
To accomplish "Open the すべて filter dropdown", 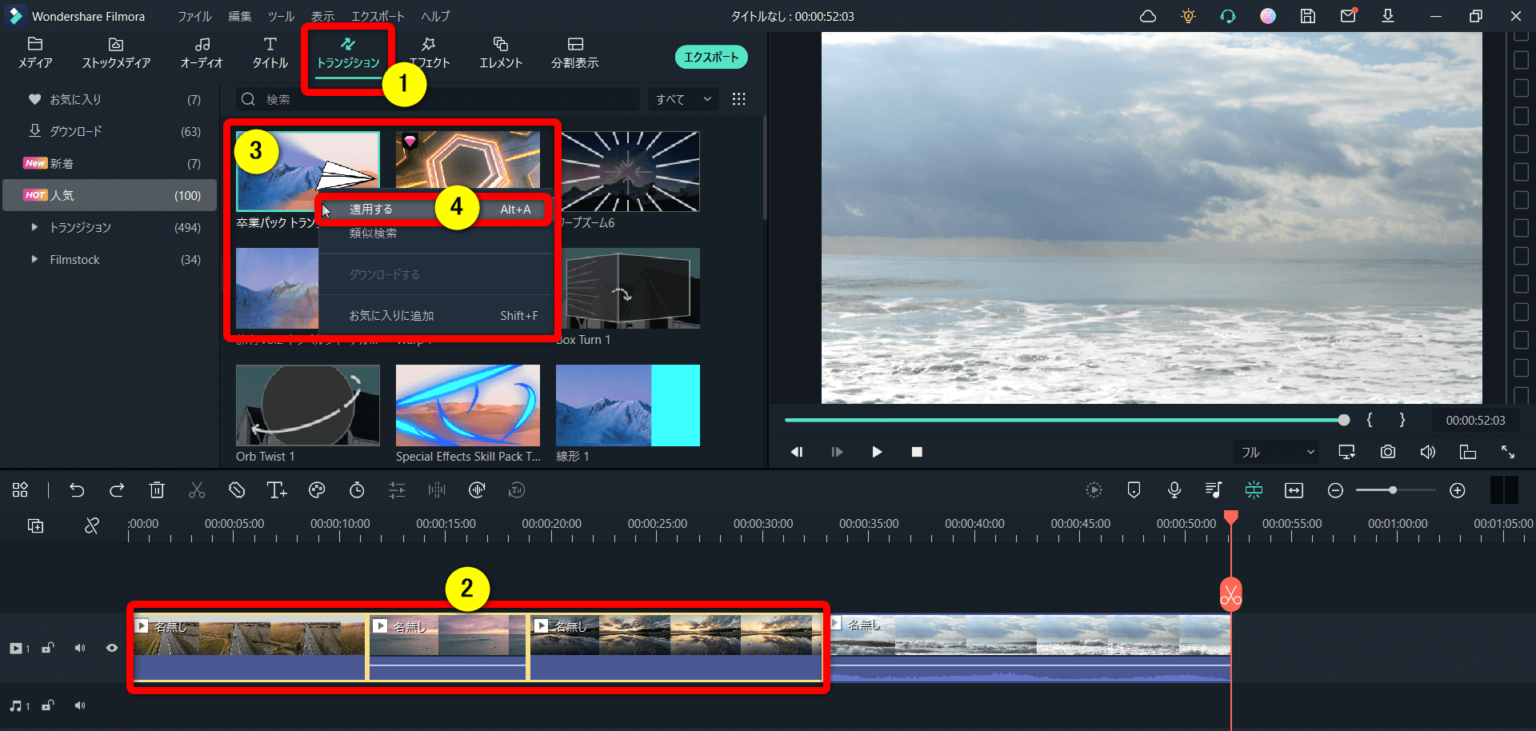I will click(683, 99).
